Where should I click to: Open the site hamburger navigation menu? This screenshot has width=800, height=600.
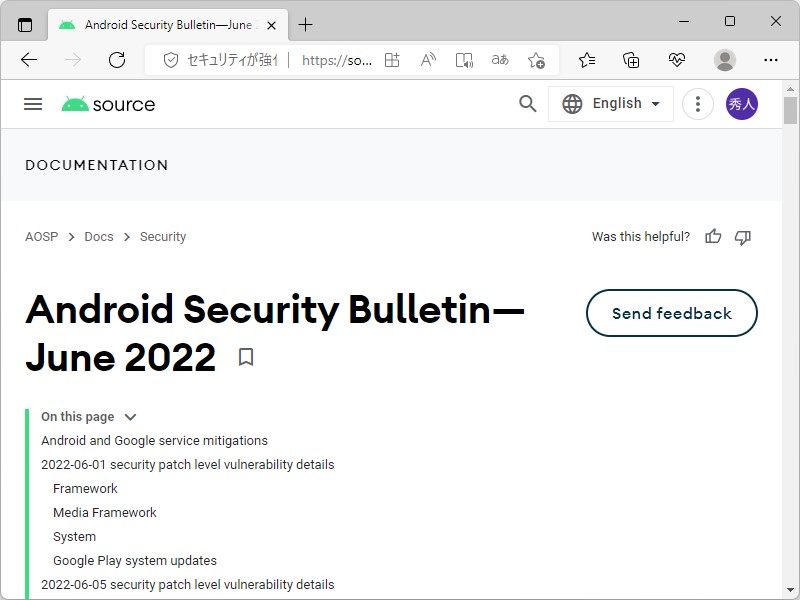tap(33, 103)
